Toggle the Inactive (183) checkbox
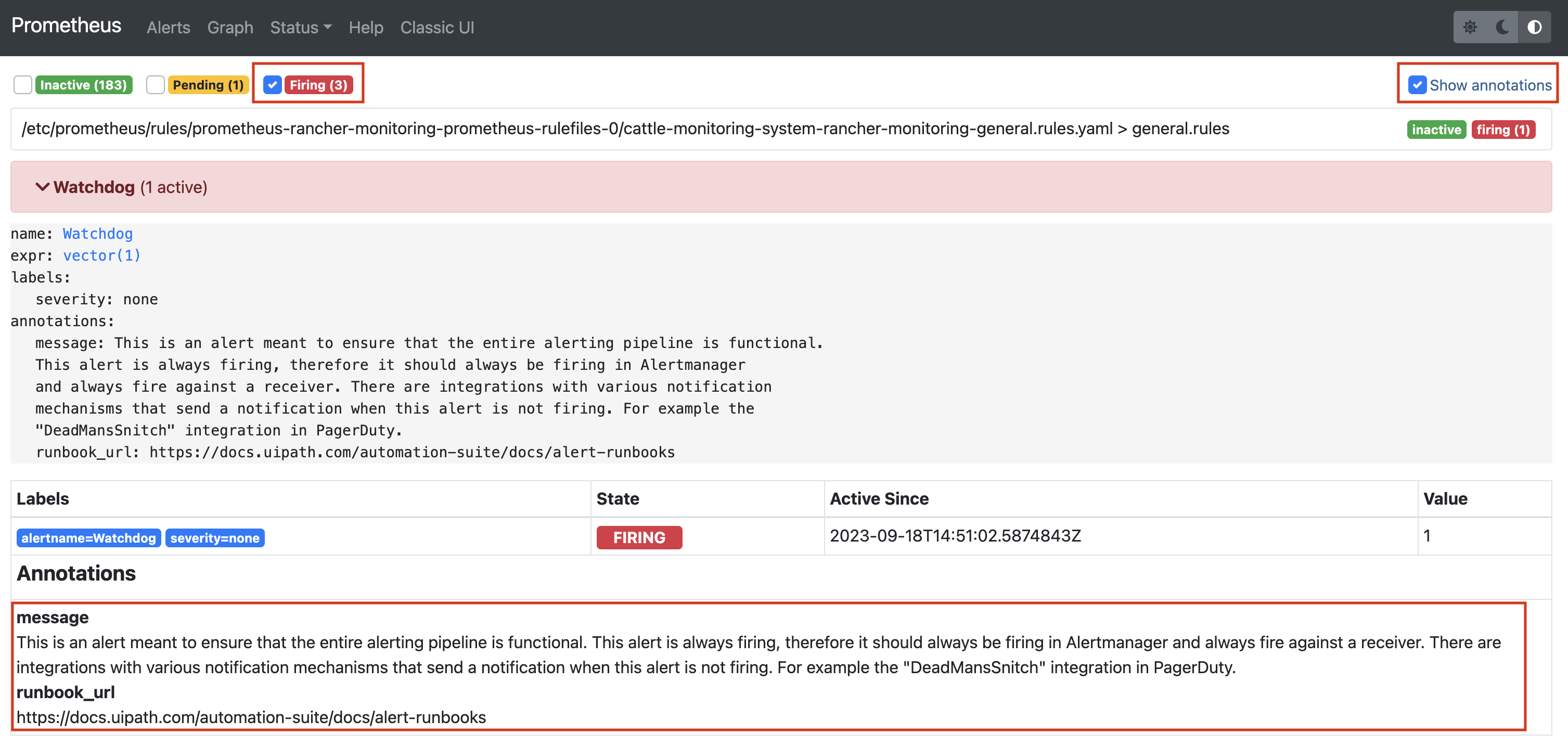 click(x=22, y=85)
